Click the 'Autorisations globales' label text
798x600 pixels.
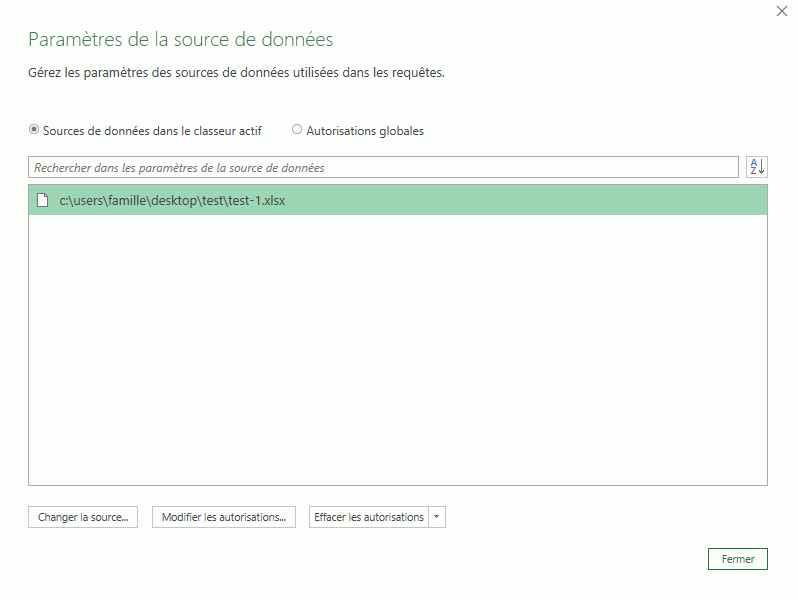(x=365, y=131)
